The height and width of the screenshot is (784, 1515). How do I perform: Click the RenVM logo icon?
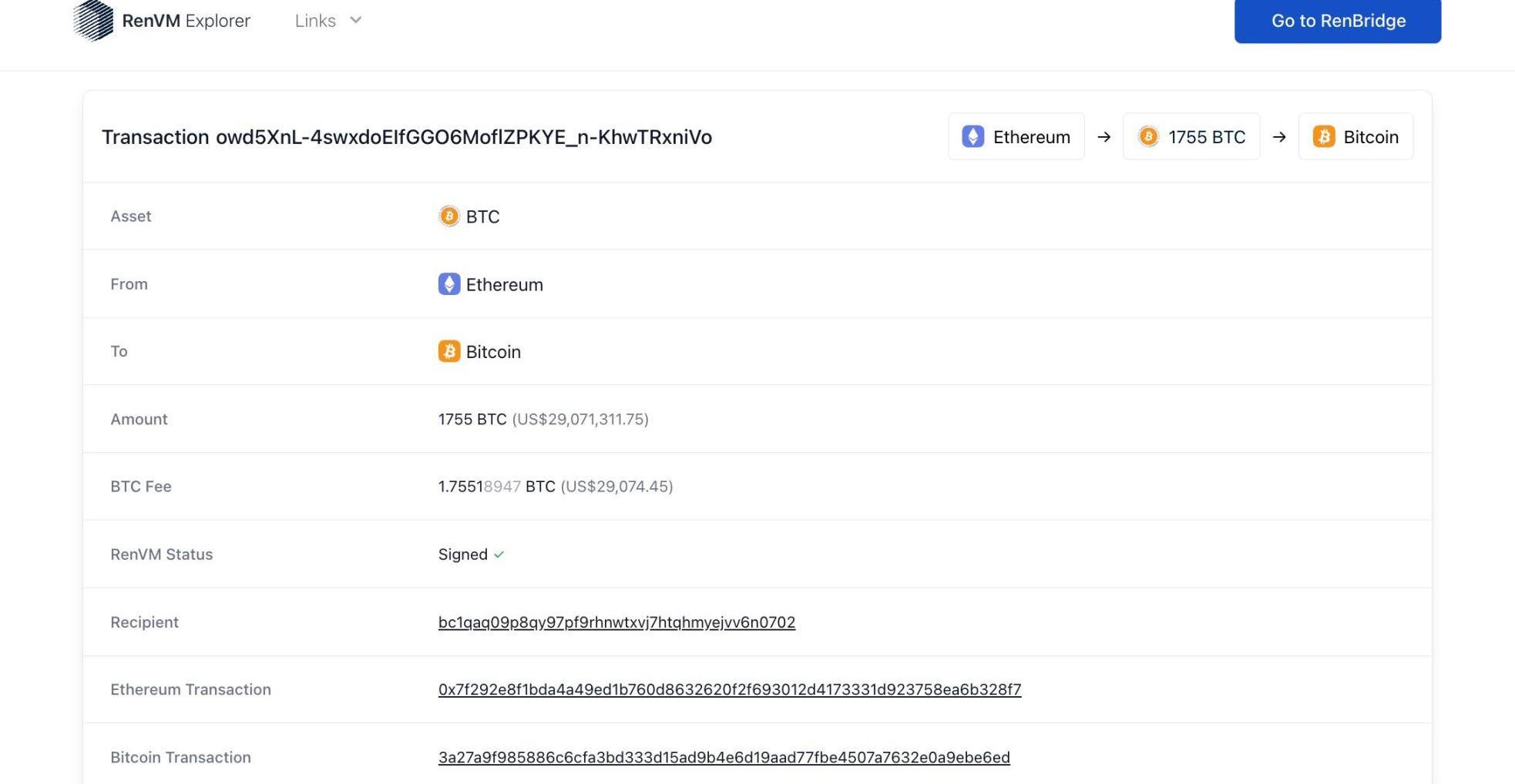pos(93,20)
